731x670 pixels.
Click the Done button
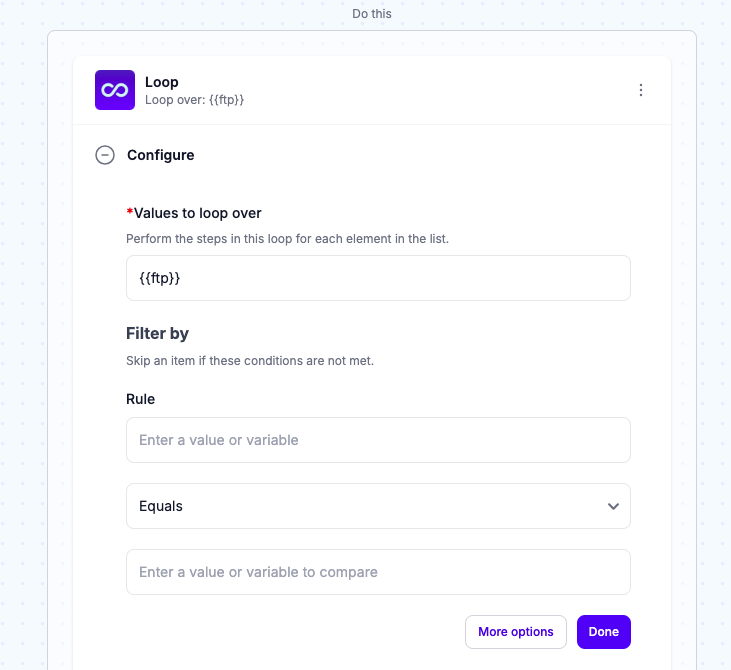point(604,632)
